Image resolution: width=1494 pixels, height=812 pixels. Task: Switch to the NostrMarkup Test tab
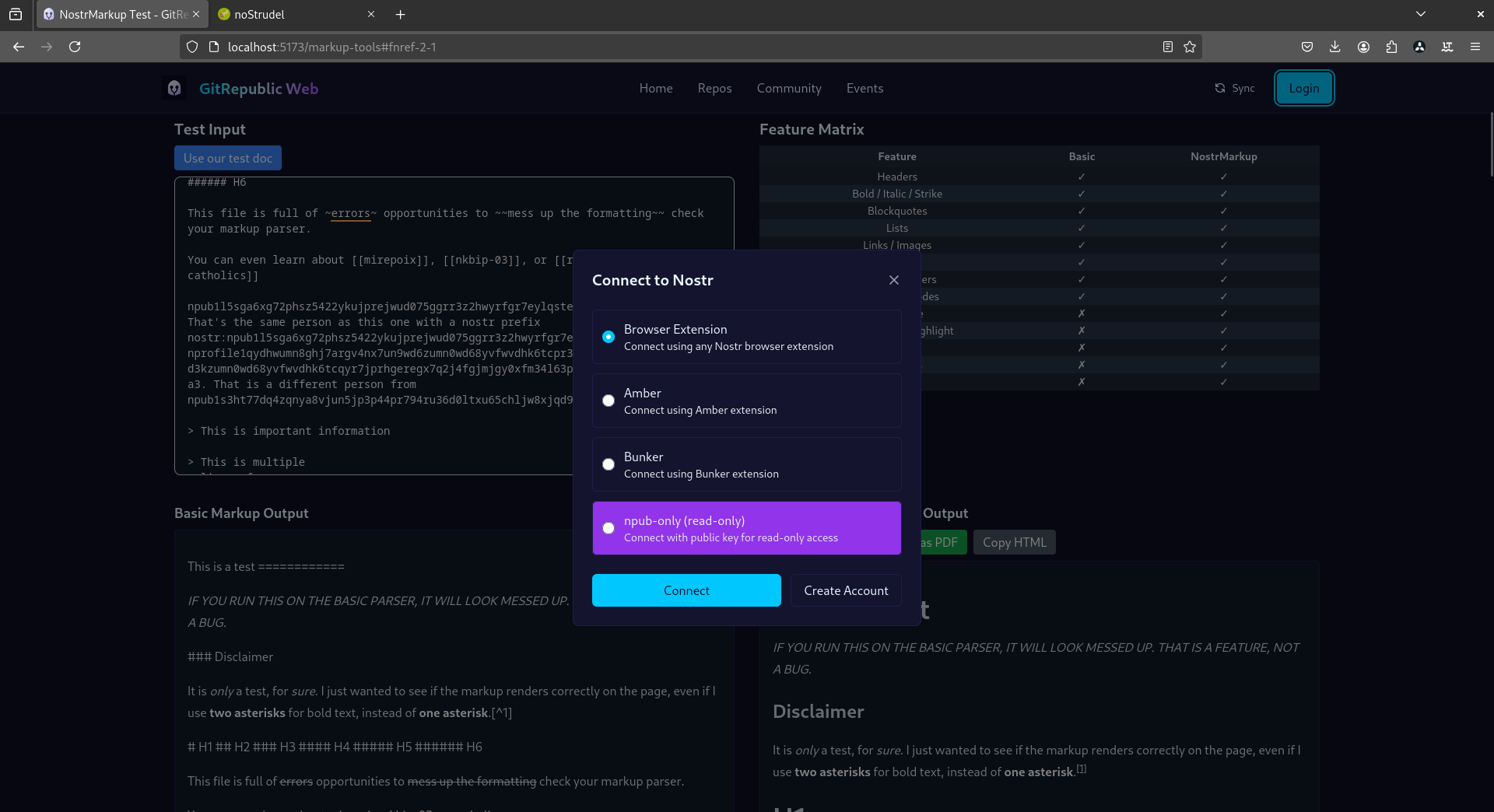122,14
